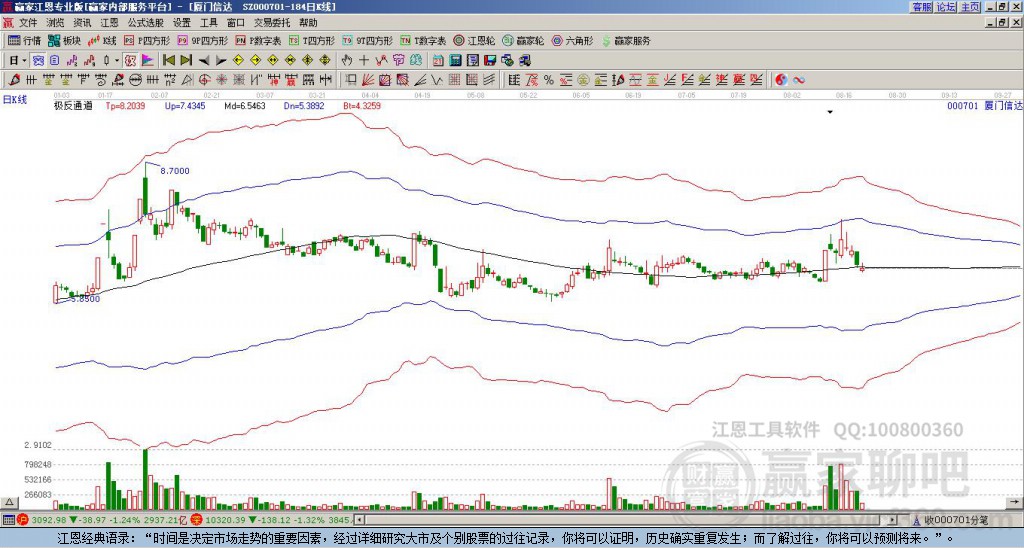Screen dimensions: 1024x548
Task: Open the P数字表 number table
Action: click(x=258, y=40)
